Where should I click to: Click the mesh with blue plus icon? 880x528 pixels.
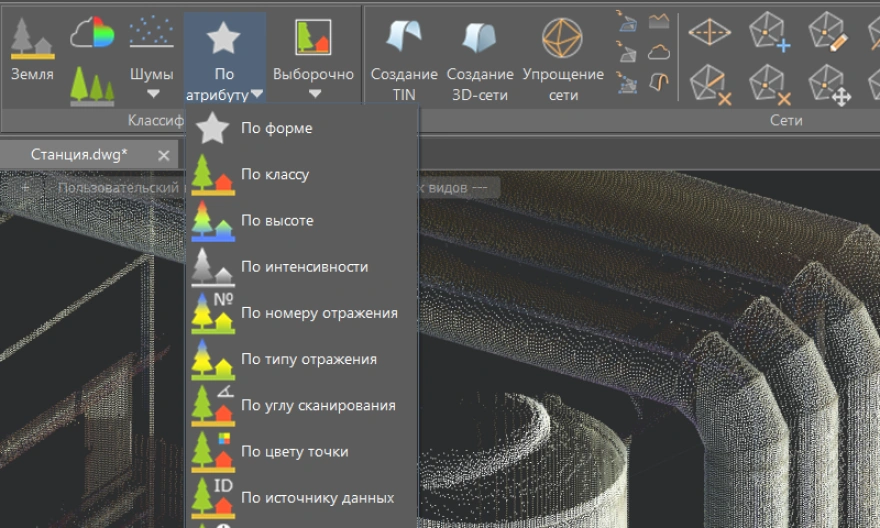(769, 31)
